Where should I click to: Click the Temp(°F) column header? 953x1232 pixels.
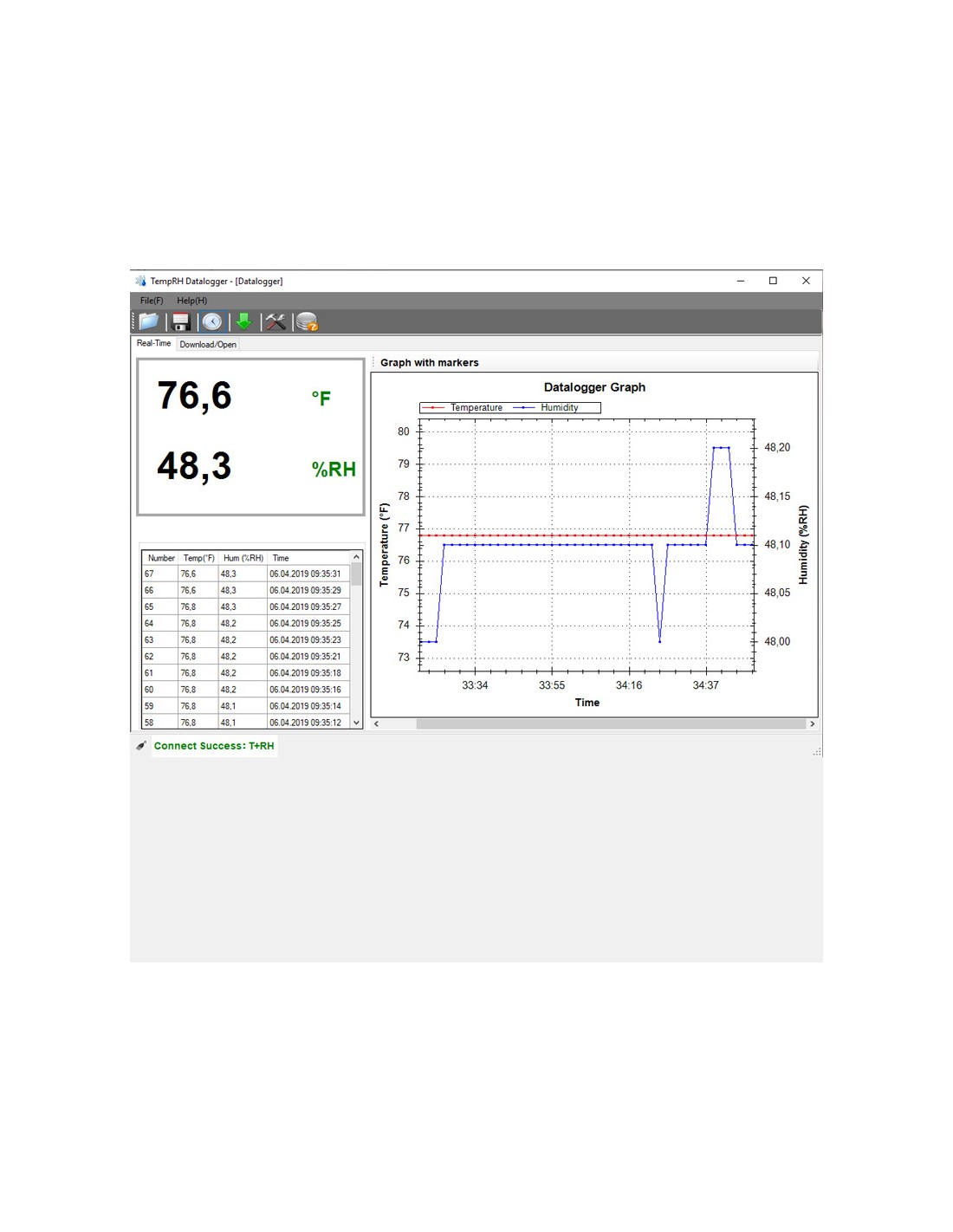198,558
